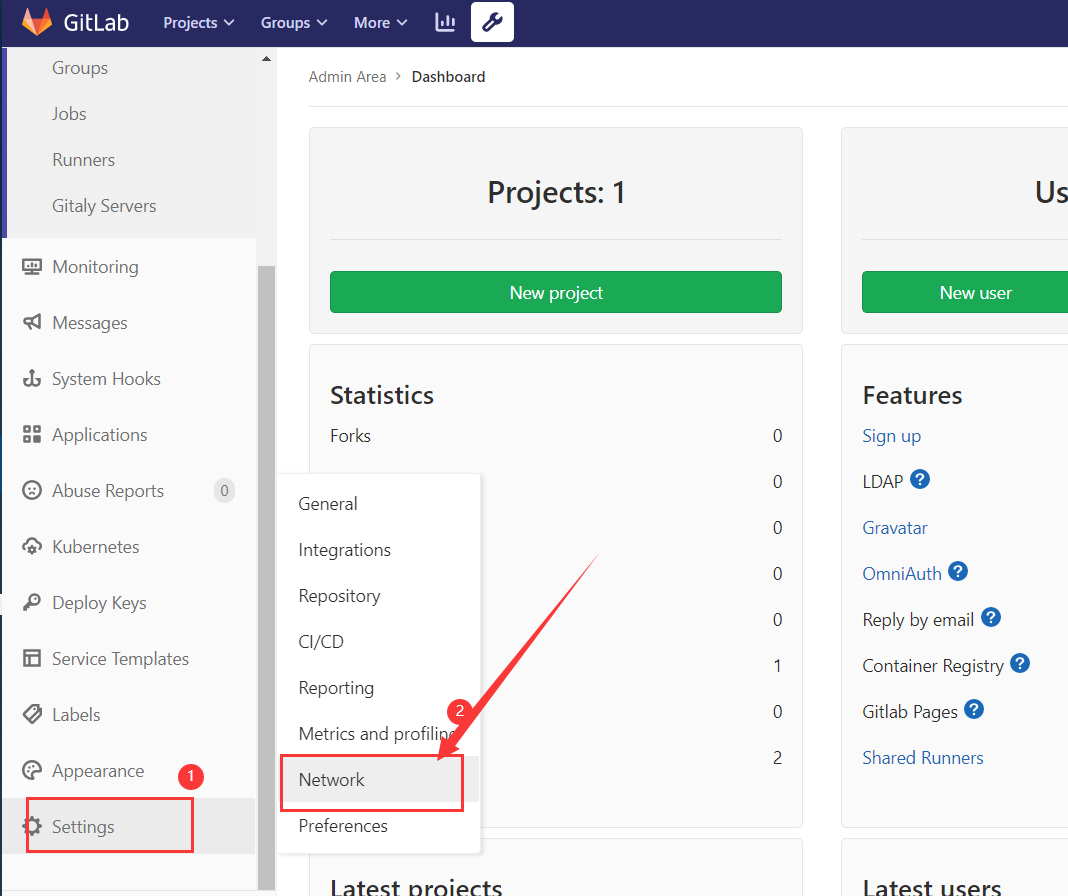Select Reporting in Settings submenu
Viewport: 1068px width, 896px height.
pyautogui.click(x=336, y=688)
